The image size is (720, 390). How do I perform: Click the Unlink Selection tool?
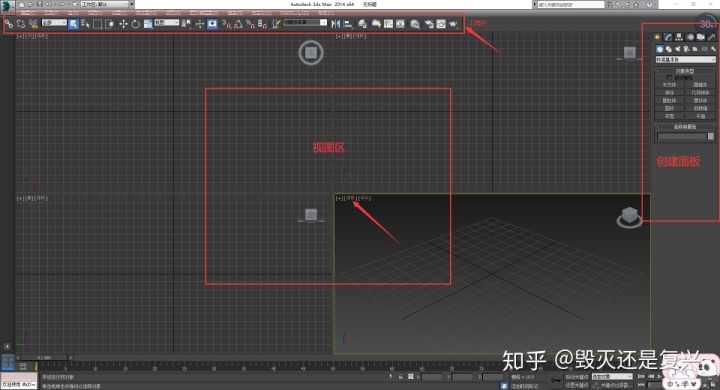[21, 23]
